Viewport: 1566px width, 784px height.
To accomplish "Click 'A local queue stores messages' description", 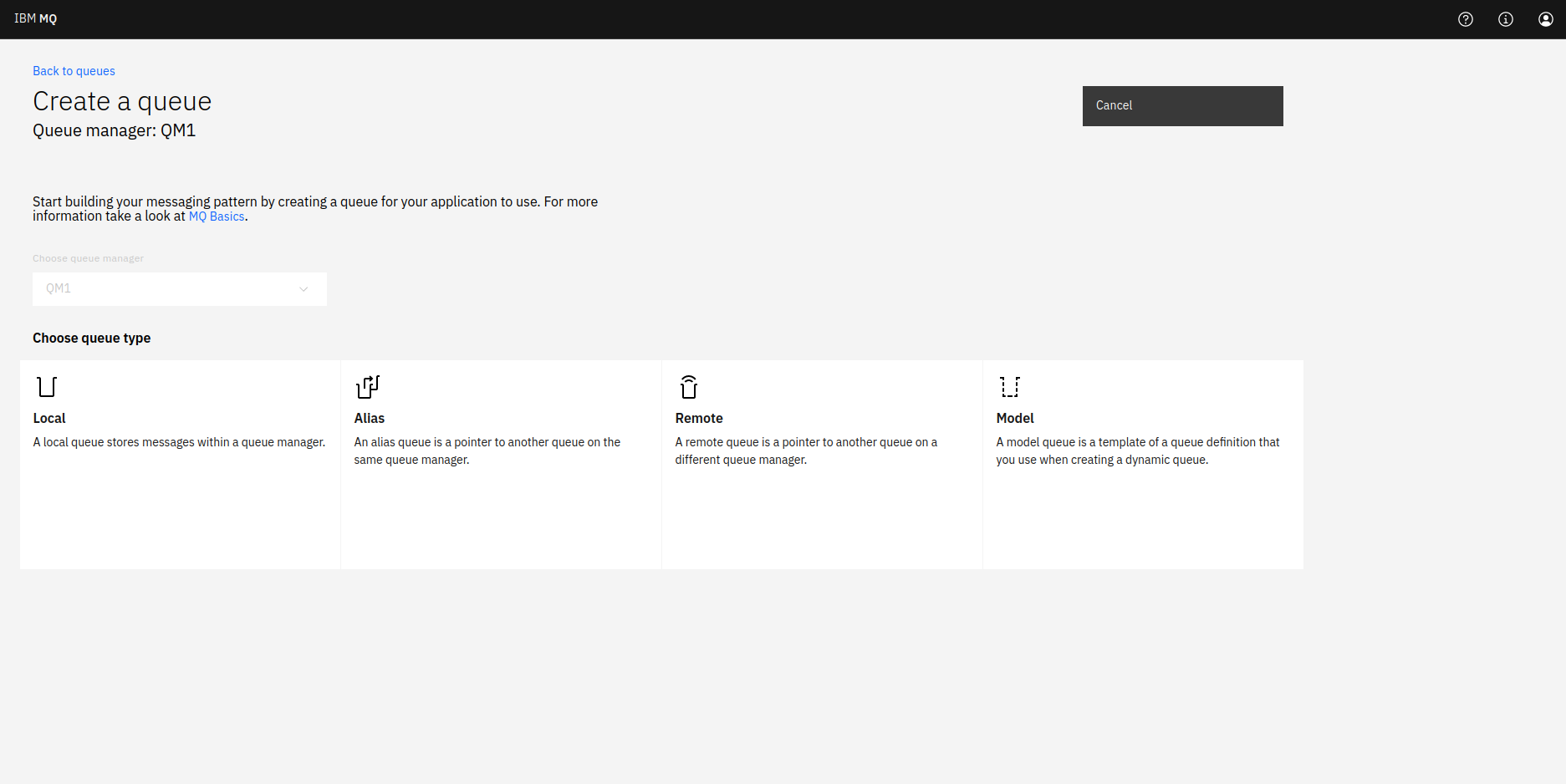I will click(x=179, y=442).
